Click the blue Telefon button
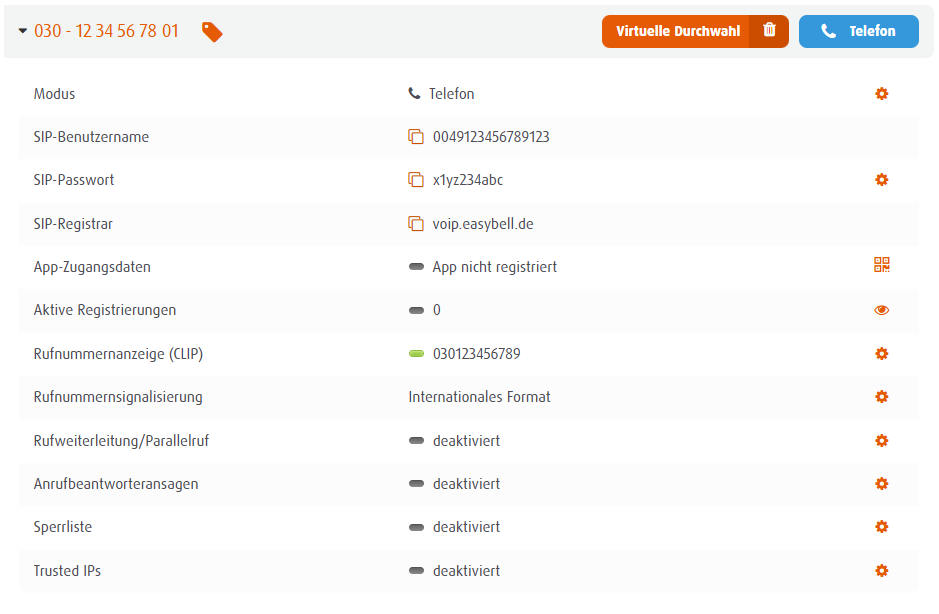 [x=858, y=31]
